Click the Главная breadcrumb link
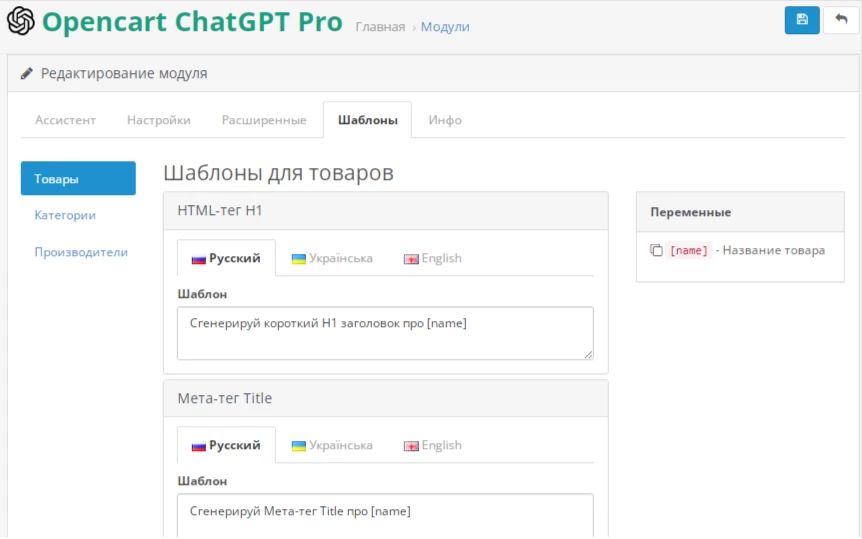The width and height of the screenshot is (862, 539). (380, 26)
